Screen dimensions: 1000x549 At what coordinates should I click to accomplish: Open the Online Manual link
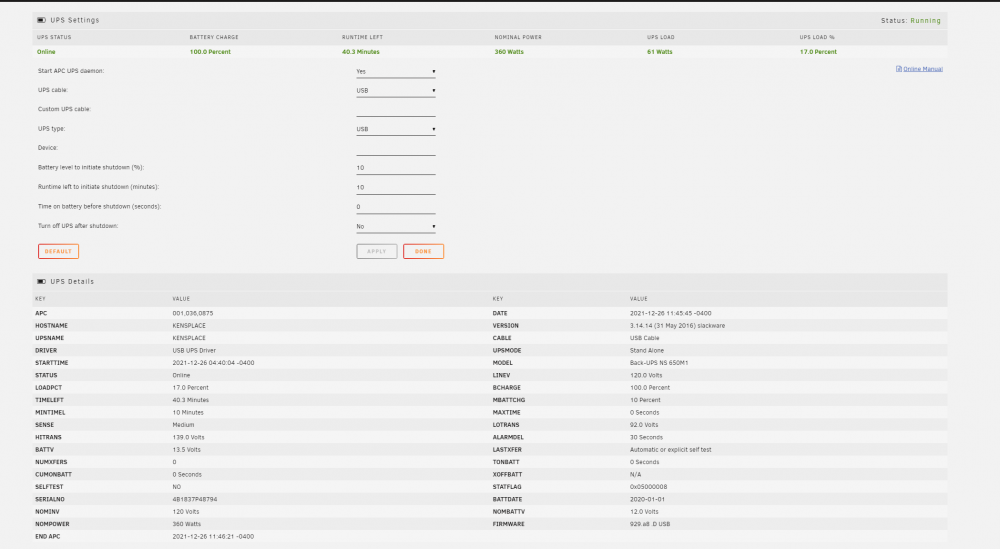coord(922,69)
